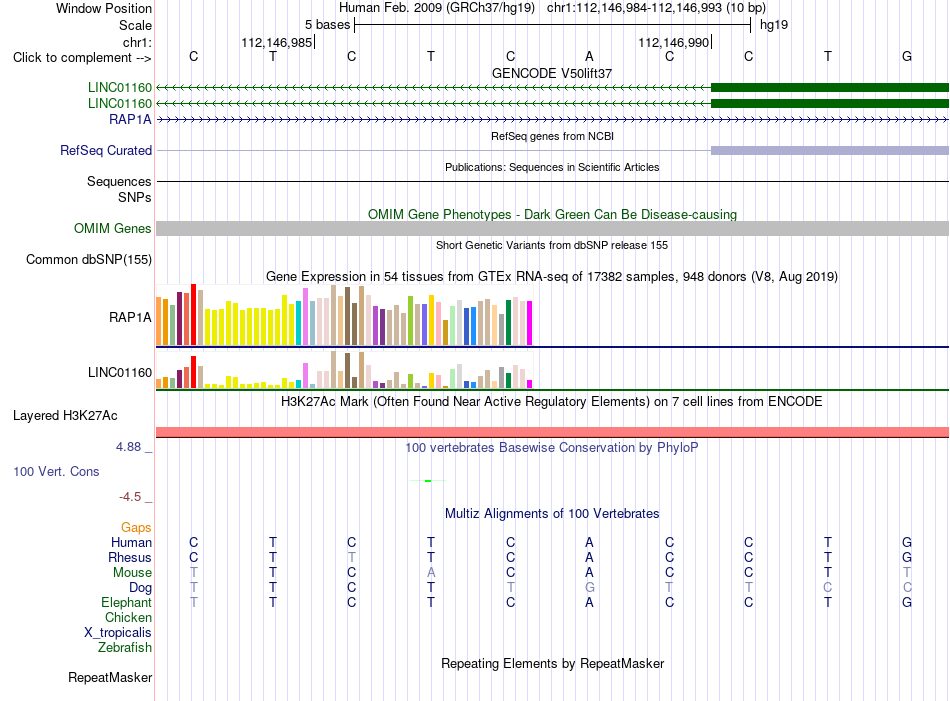950x701 pixels.
Task: Click the small green PhyloP conservation mark
Action: 428,480
